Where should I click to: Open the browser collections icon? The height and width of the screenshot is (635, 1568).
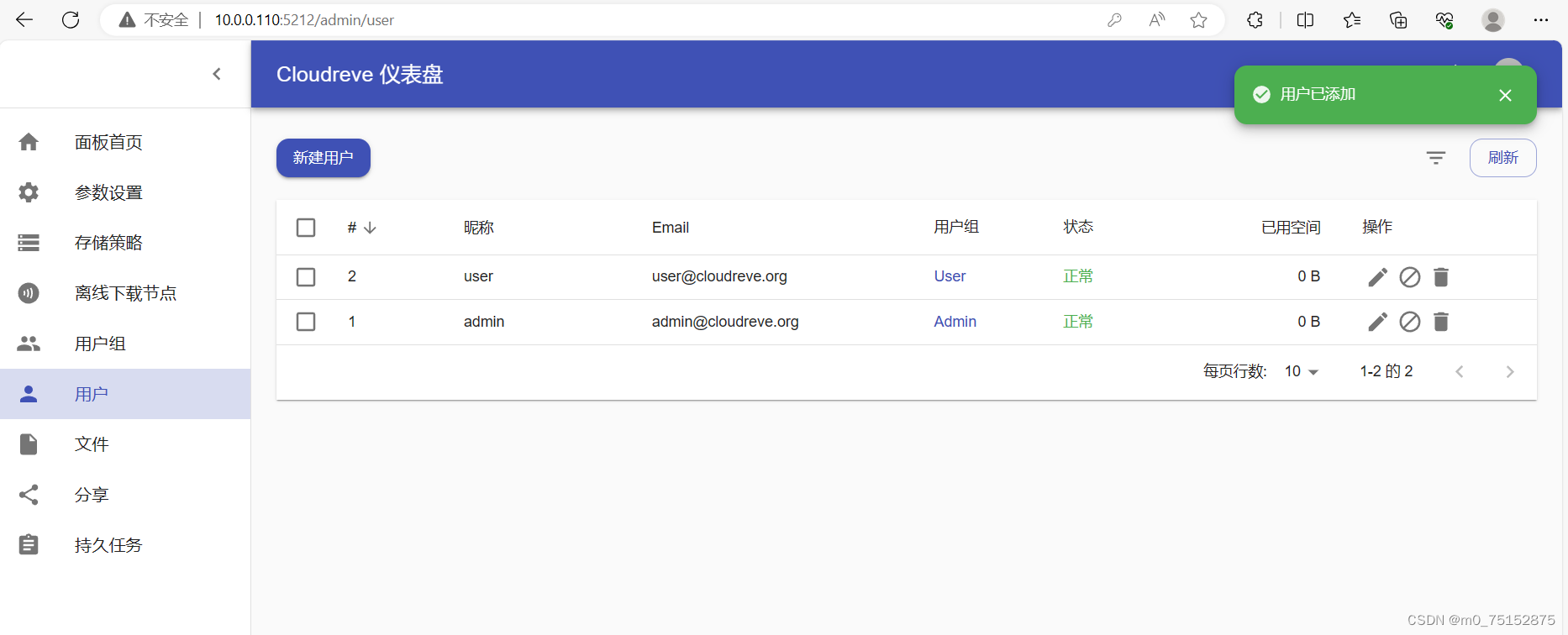(1398, 20)
